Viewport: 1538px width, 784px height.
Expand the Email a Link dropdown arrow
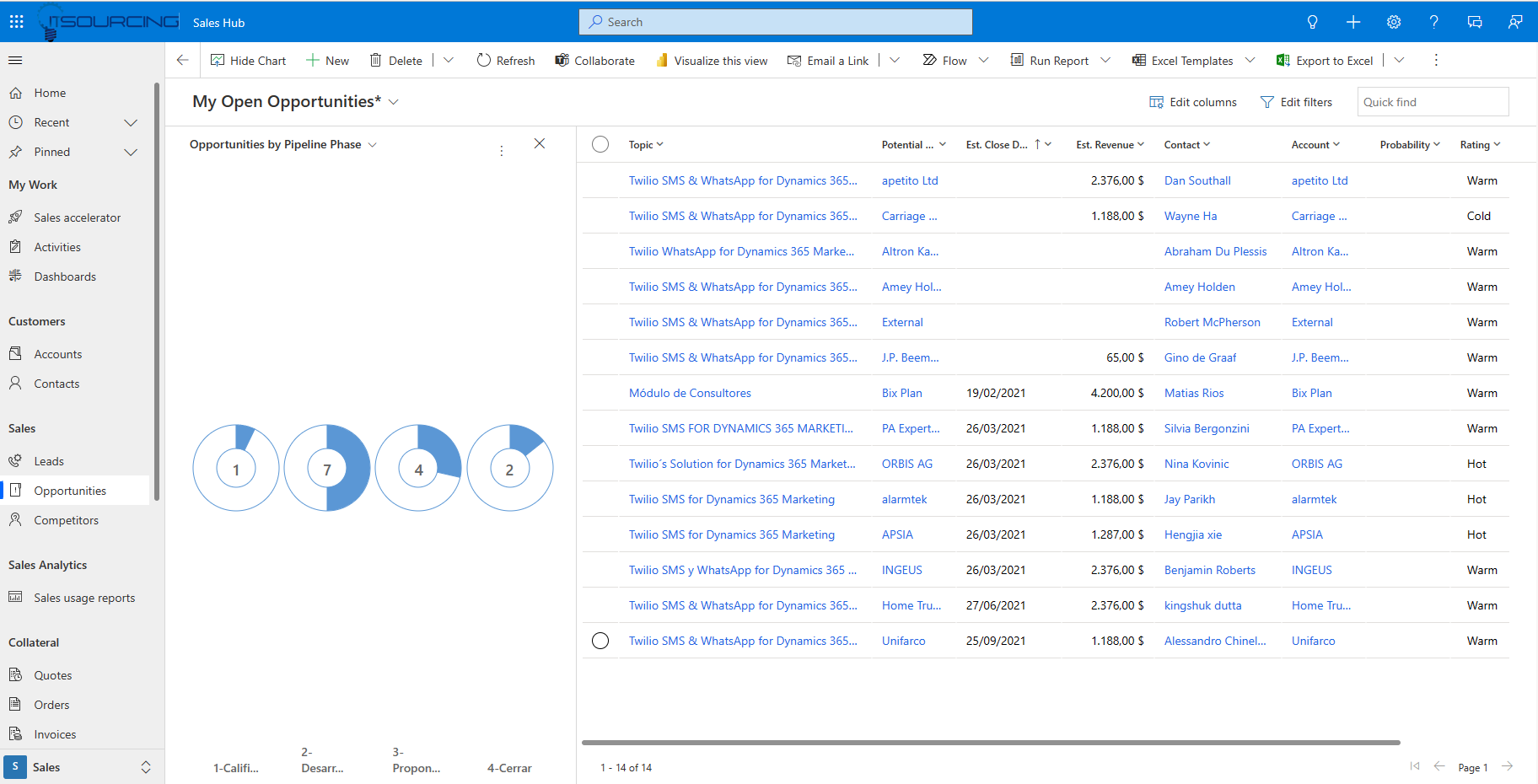[895, 60]
